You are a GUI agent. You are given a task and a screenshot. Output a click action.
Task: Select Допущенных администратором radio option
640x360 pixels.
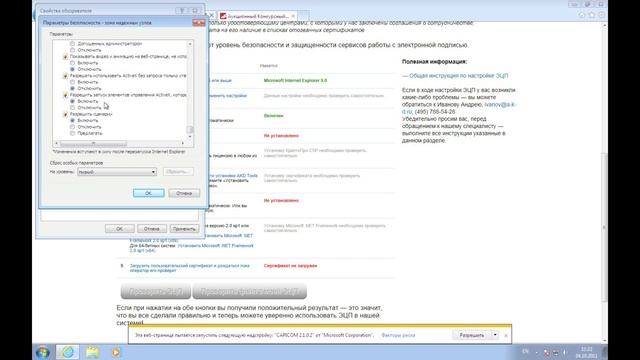pyautogui.click(x=72, y=44)
